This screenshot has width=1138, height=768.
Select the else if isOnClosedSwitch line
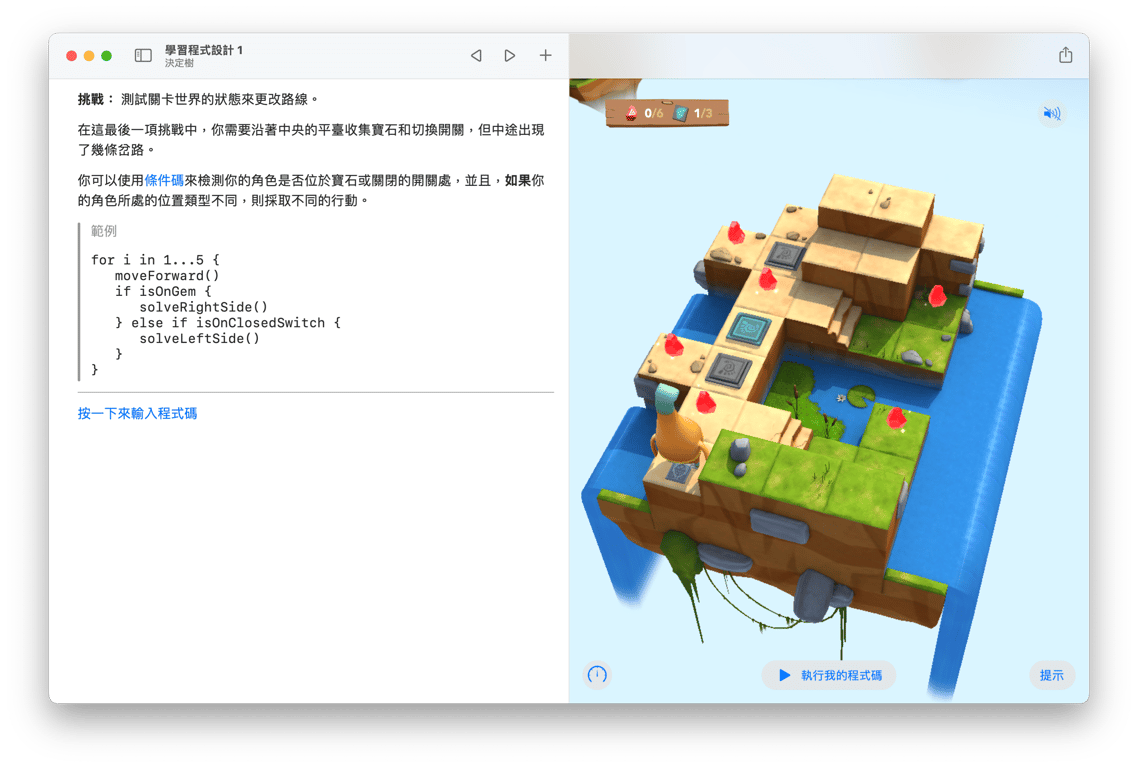point(228,322)
